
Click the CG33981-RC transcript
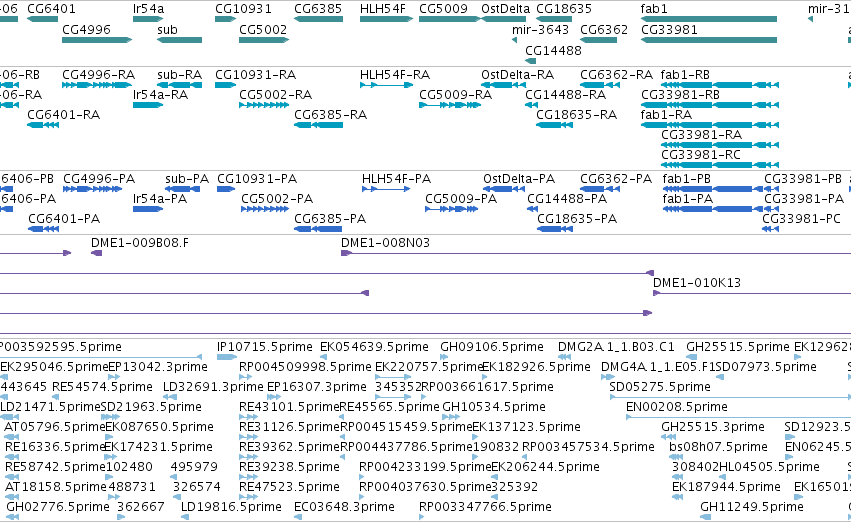click(720, 165)
